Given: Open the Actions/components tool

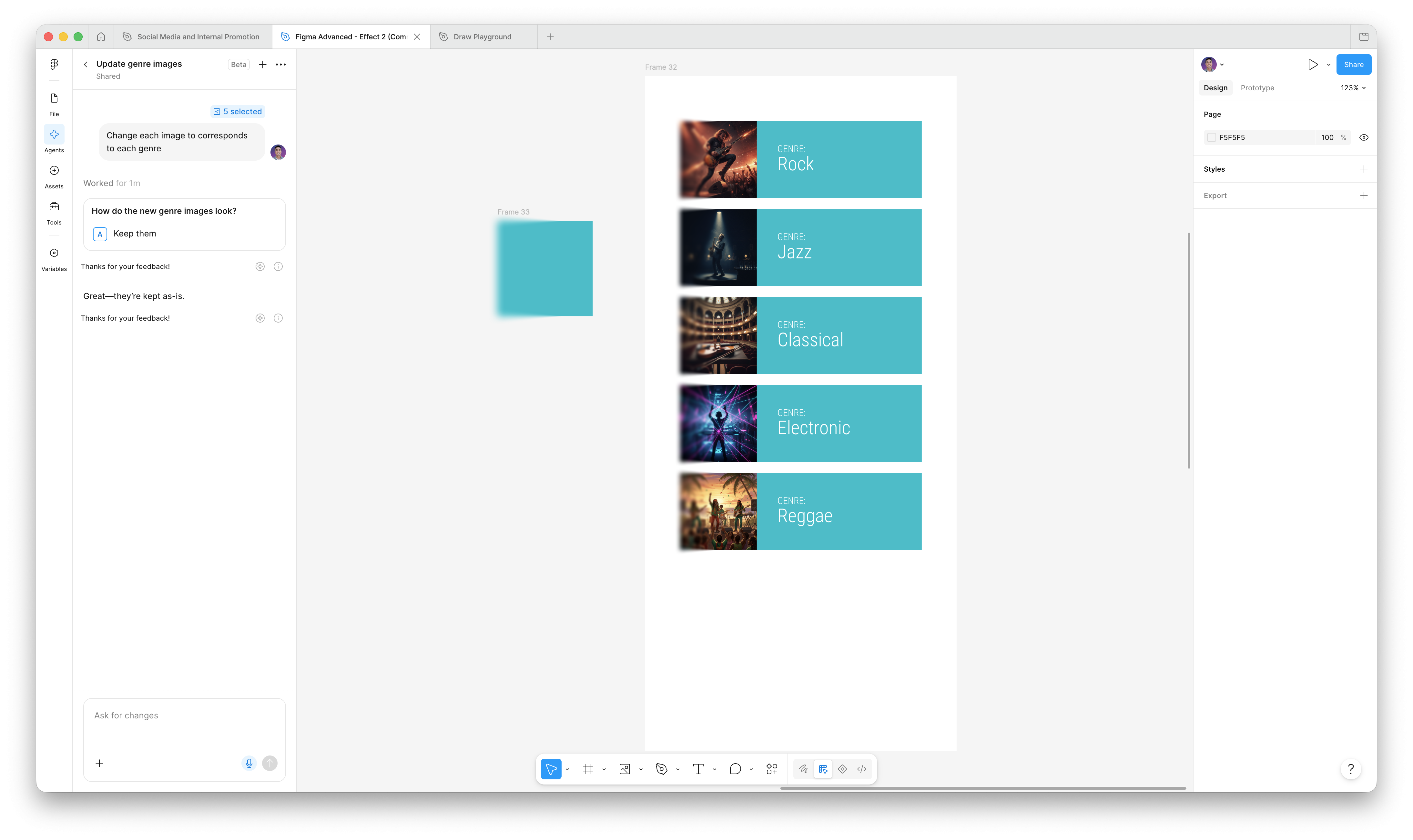Looking at the screenshot, I should pos(772,769).
